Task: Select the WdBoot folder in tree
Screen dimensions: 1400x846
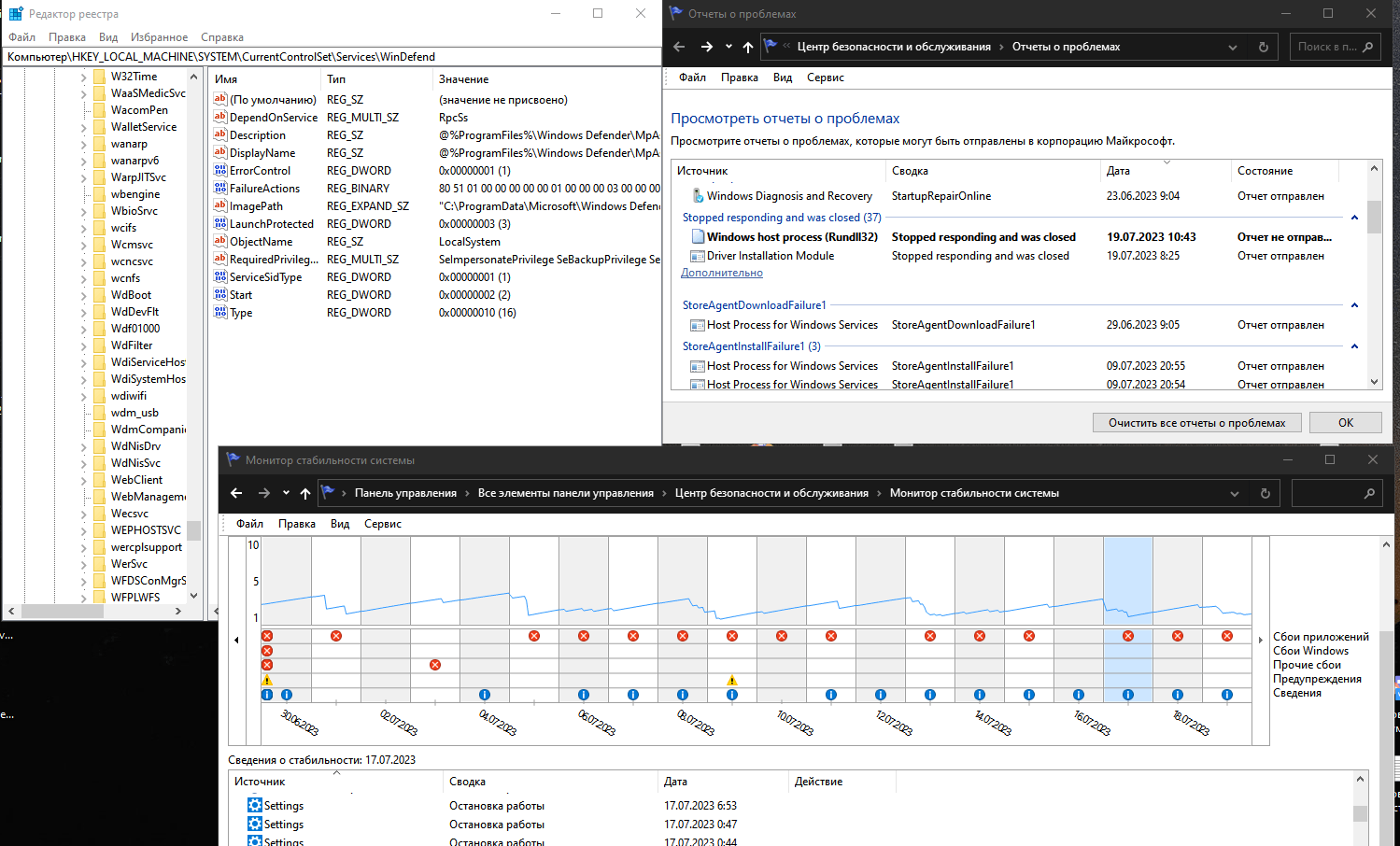Action: pyautogui.click(x=131, y=295)
